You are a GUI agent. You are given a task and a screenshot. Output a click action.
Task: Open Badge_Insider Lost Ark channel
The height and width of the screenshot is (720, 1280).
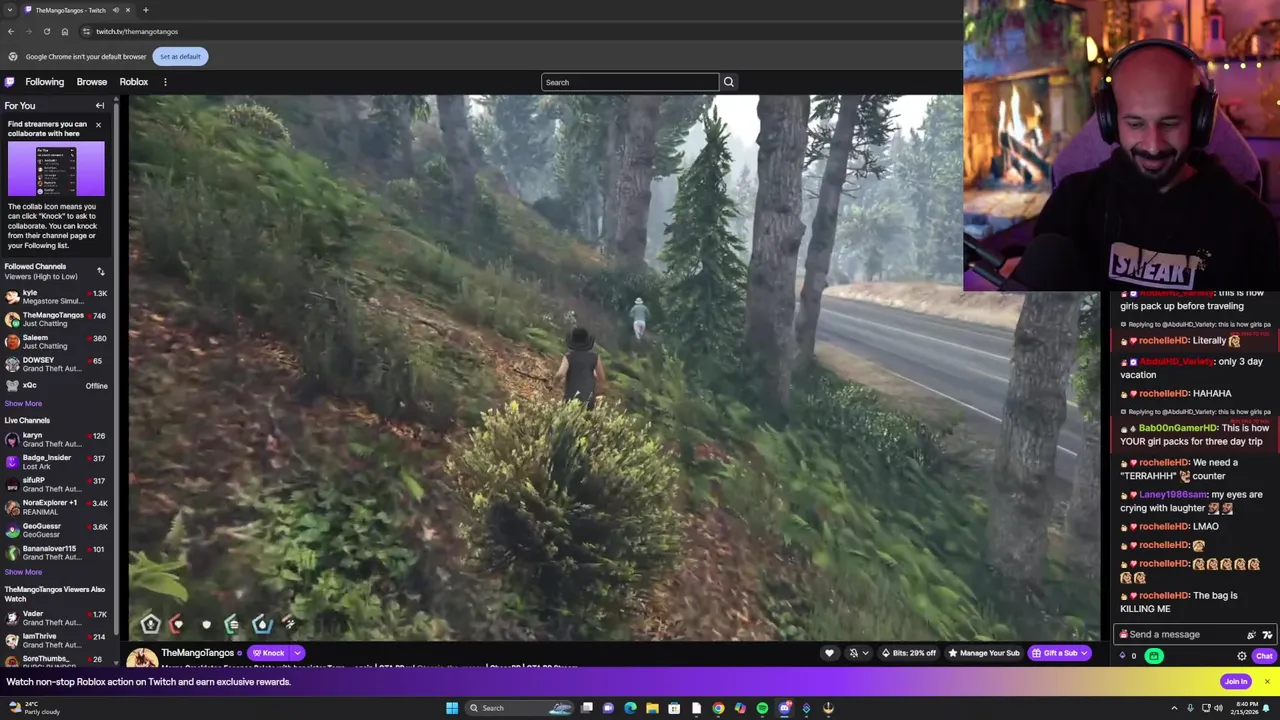[x=55, y=462]
